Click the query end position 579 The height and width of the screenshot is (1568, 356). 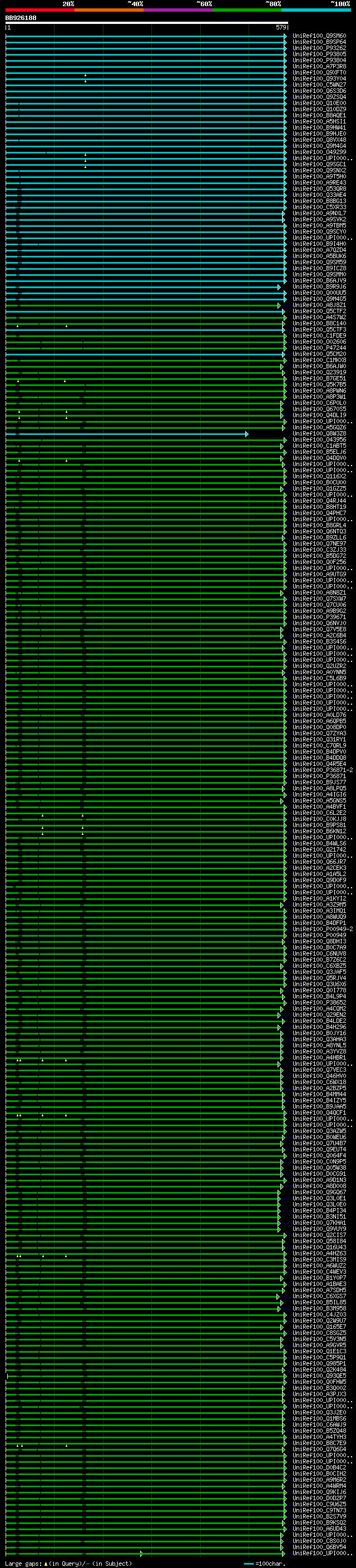point(280,27)
